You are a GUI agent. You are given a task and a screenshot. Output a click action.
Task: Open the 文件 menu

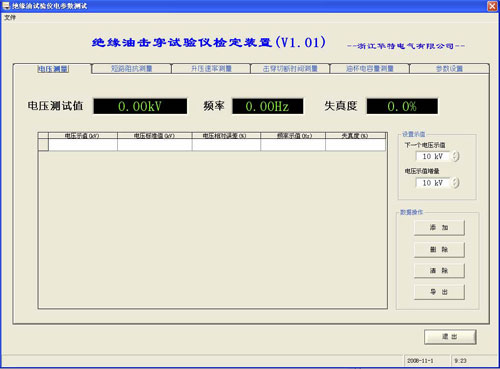[10, 18]
